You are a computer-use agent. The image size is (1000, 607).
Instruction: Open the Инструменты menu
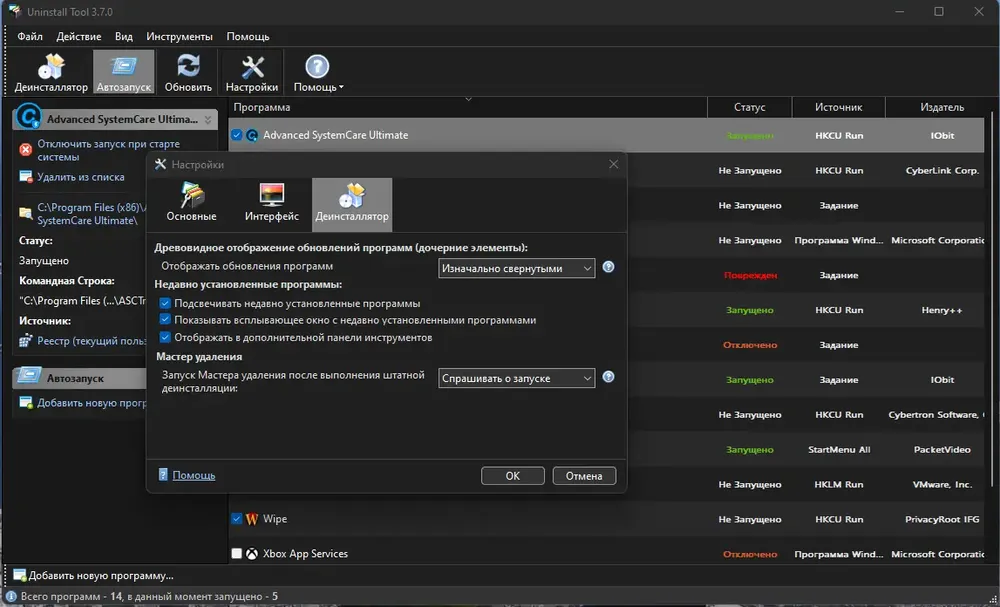[179, 36]
